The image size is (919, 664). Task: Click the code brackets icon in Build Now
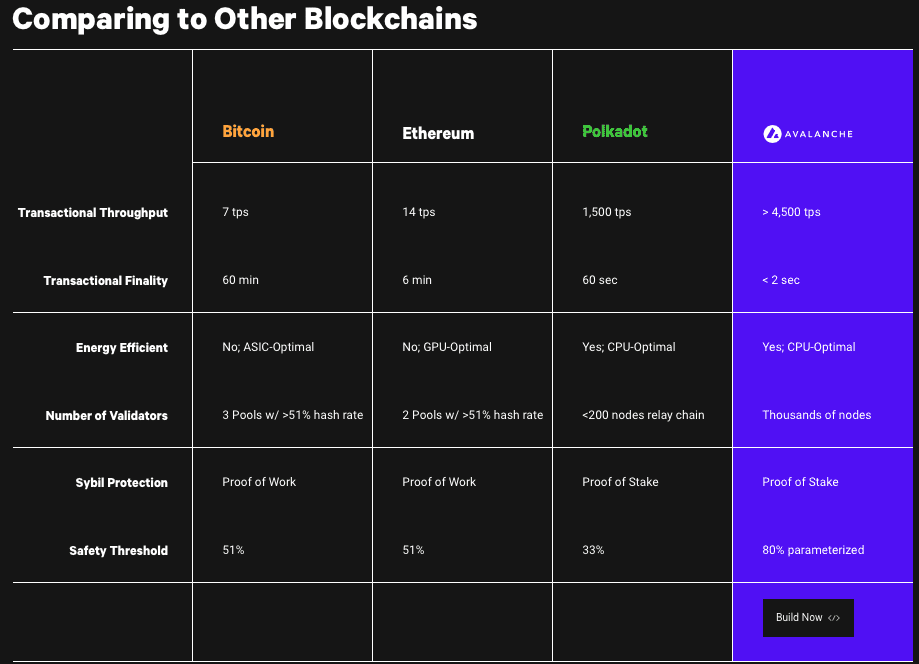834,618
